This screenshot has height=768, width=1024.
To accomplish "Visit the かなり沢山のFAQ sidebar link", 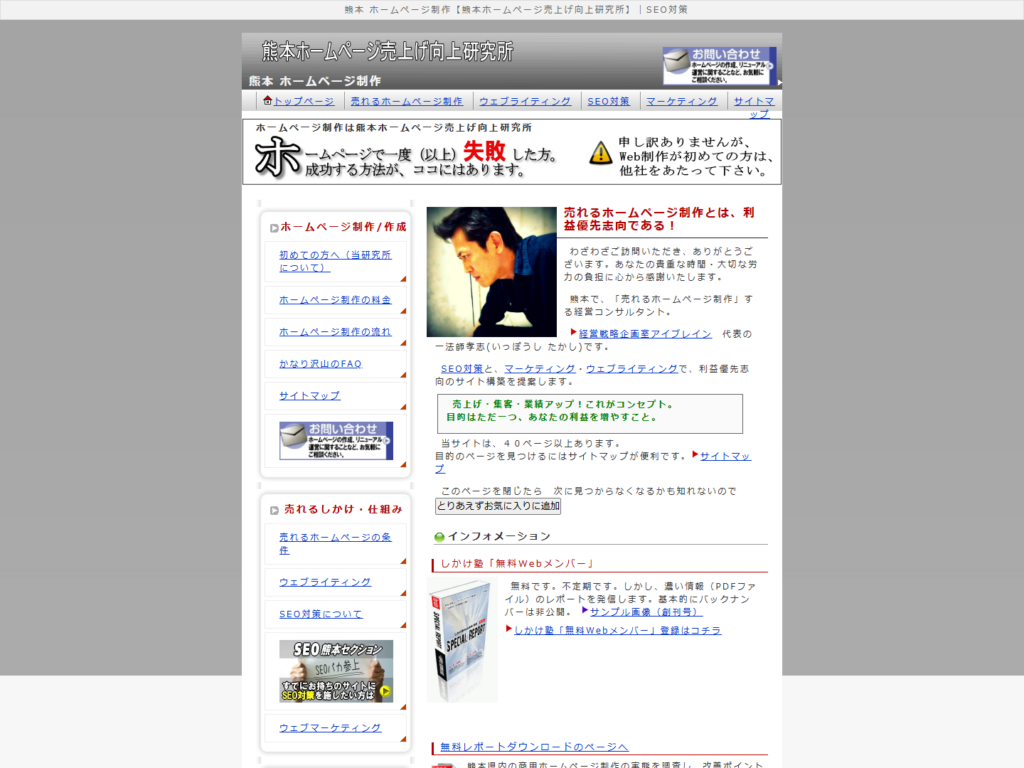I will pyautogui.click(x=320, y=364).
